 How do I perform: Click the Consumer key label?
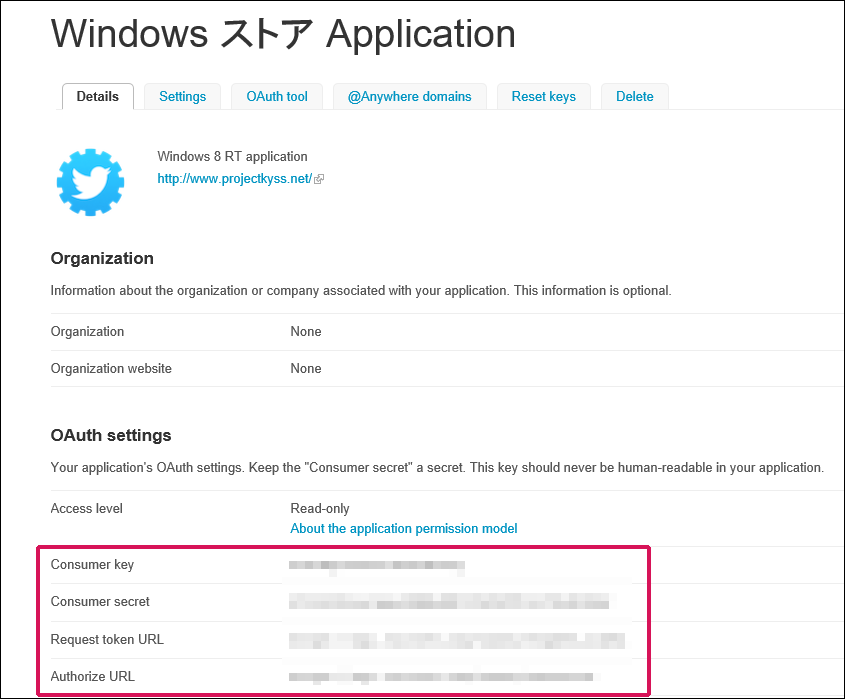(92, 564)
